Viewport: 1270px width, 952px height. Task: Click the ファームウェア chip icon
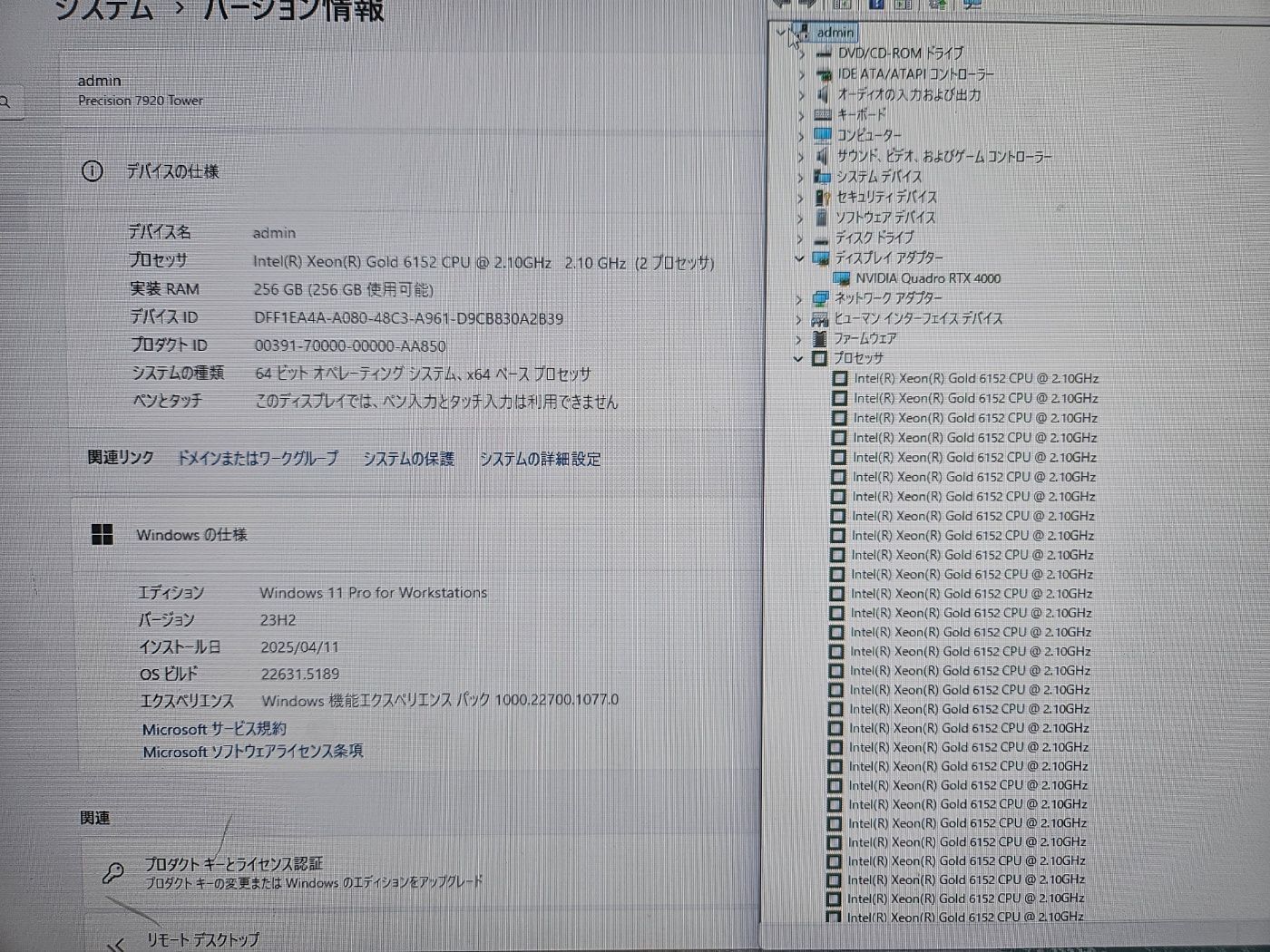(819, 338)
